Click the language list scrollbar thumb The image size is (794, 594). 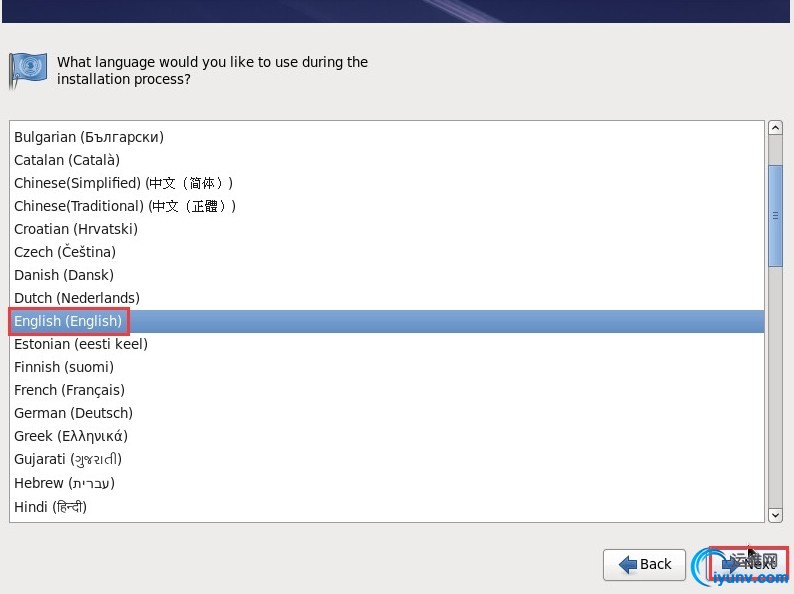coord(775,216)
